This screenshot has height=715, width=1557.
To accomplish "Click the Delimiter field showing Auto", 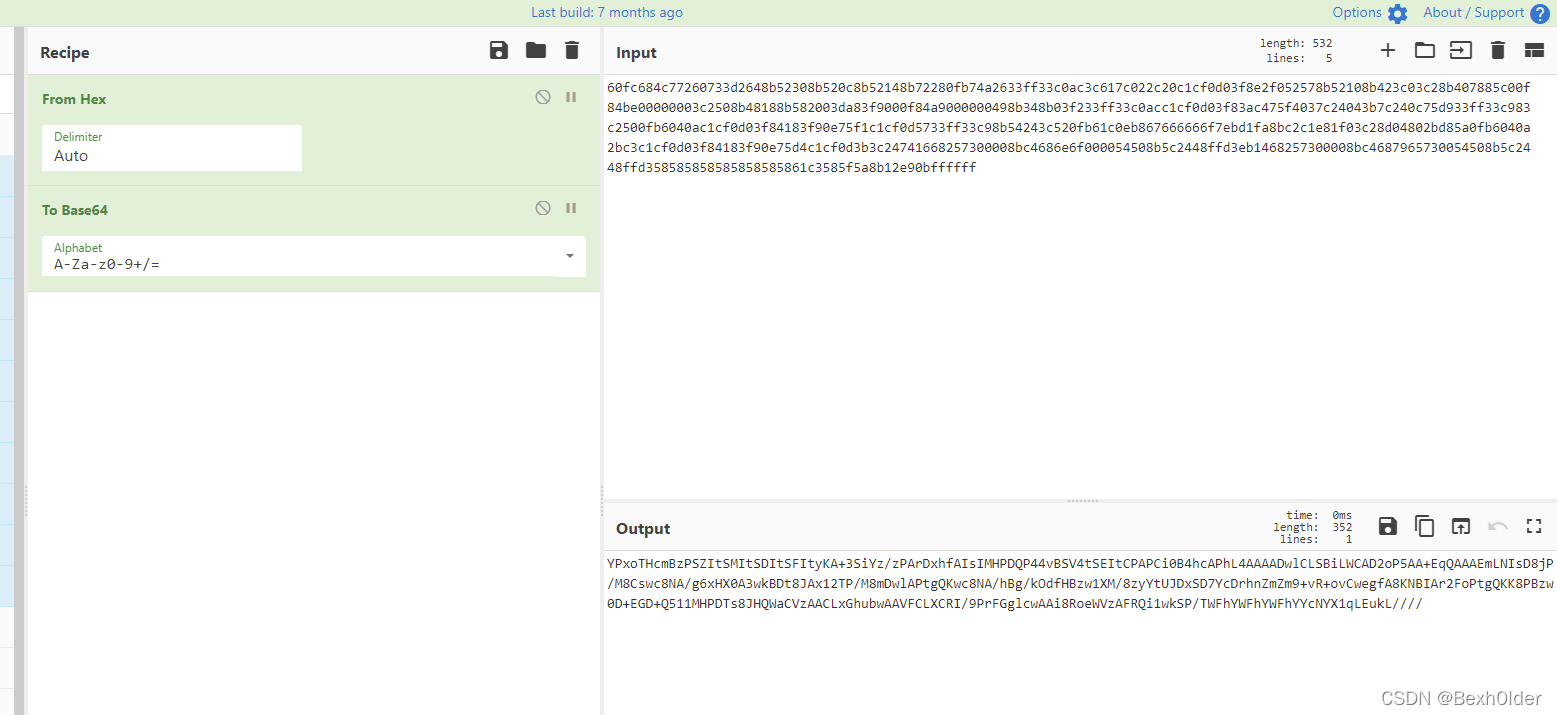I will [172, 147].
